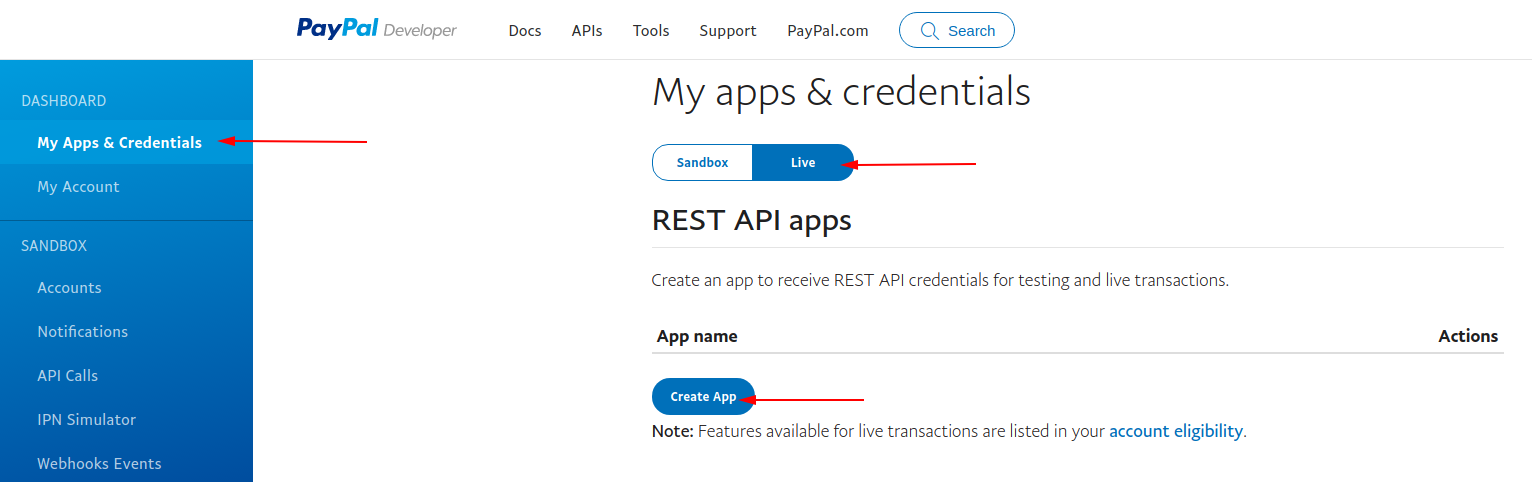Viewport: 1532px width, 482px height.
Task: Open API Calls in the sidebar
Action: click(67, 376)
